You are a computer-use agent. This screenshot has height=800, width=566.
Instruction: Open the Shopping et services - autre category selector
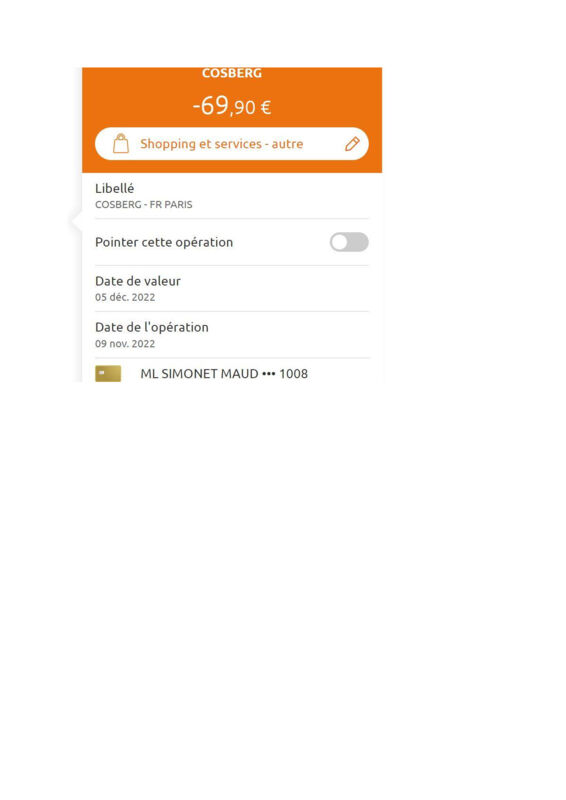232,144
